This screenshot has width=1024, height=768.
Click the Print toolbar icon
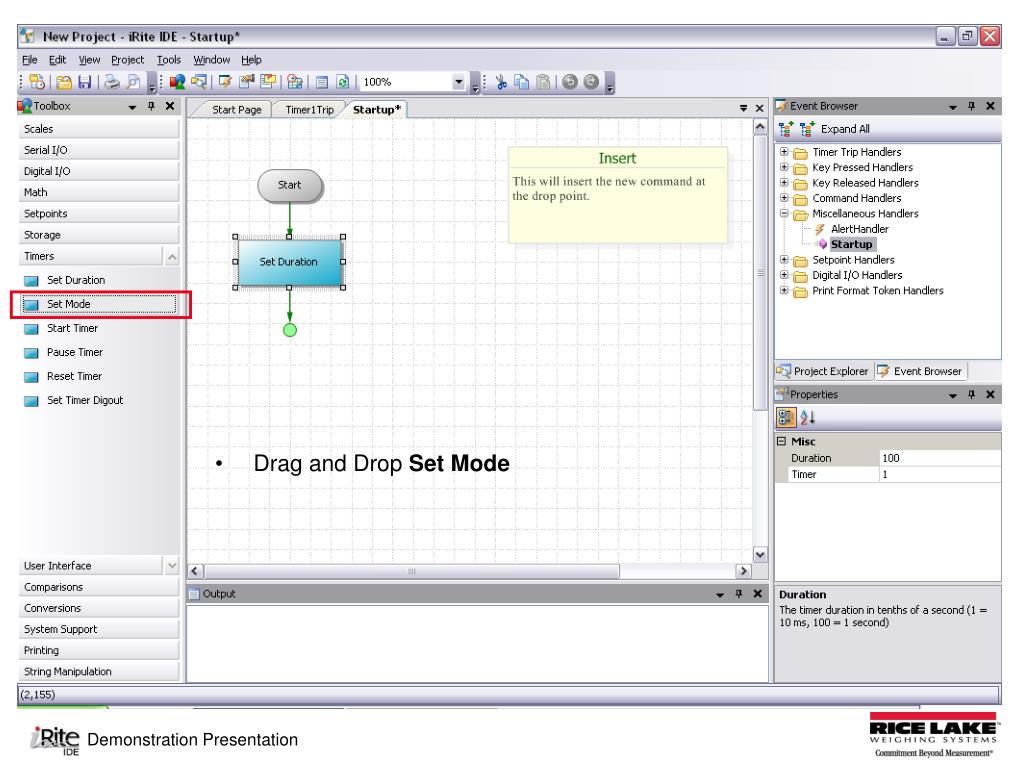tap(112, 82)
